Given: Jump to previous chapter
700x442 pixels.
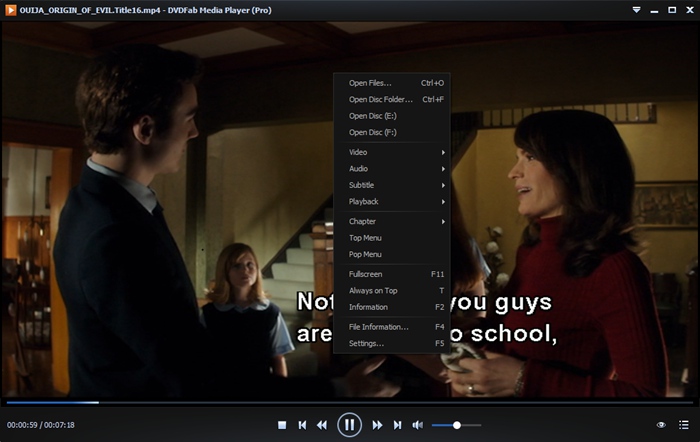Looking at the screenshot, I should pos(302,425).
